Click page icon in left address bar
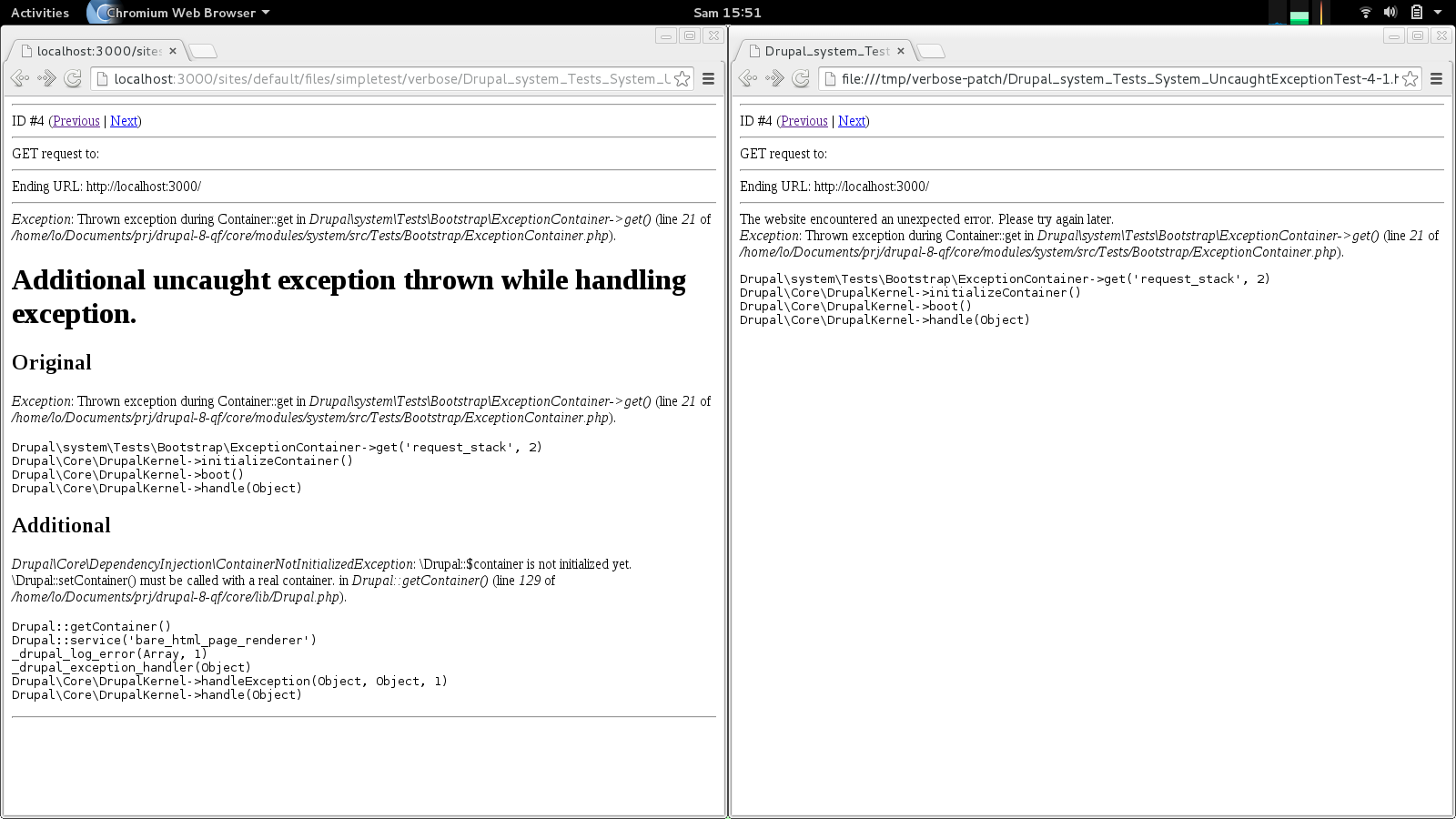The width and height of the screenshot is (1456, 819). tap(102, 79)
